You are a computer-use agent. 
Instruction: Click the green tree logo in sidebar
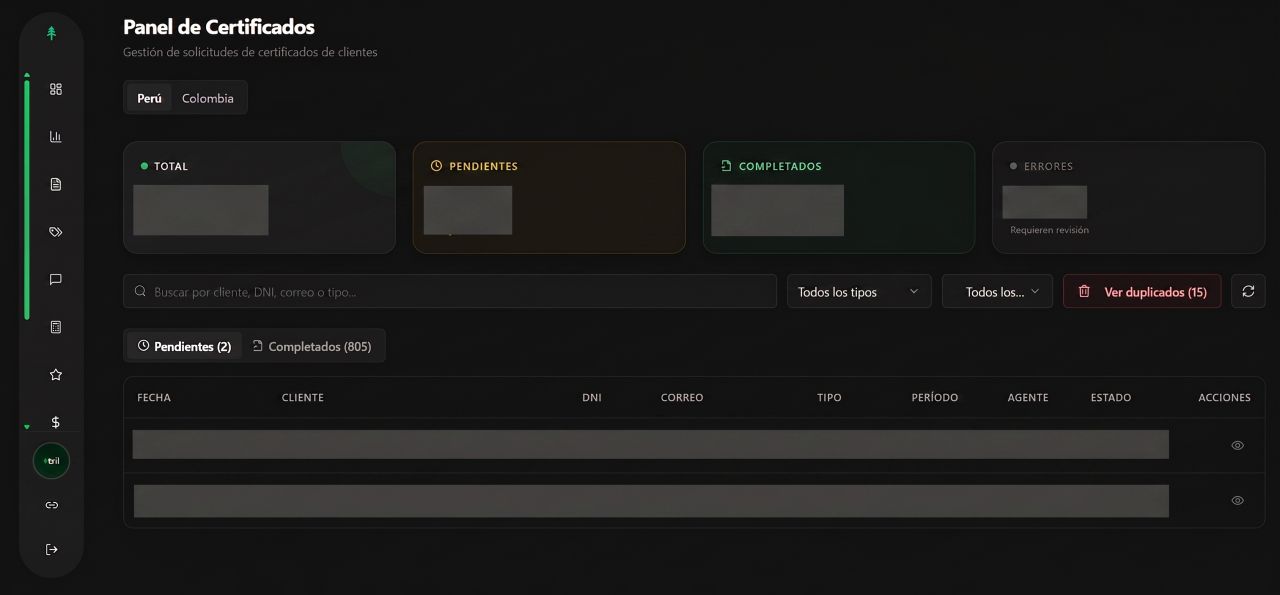(52, 33)
